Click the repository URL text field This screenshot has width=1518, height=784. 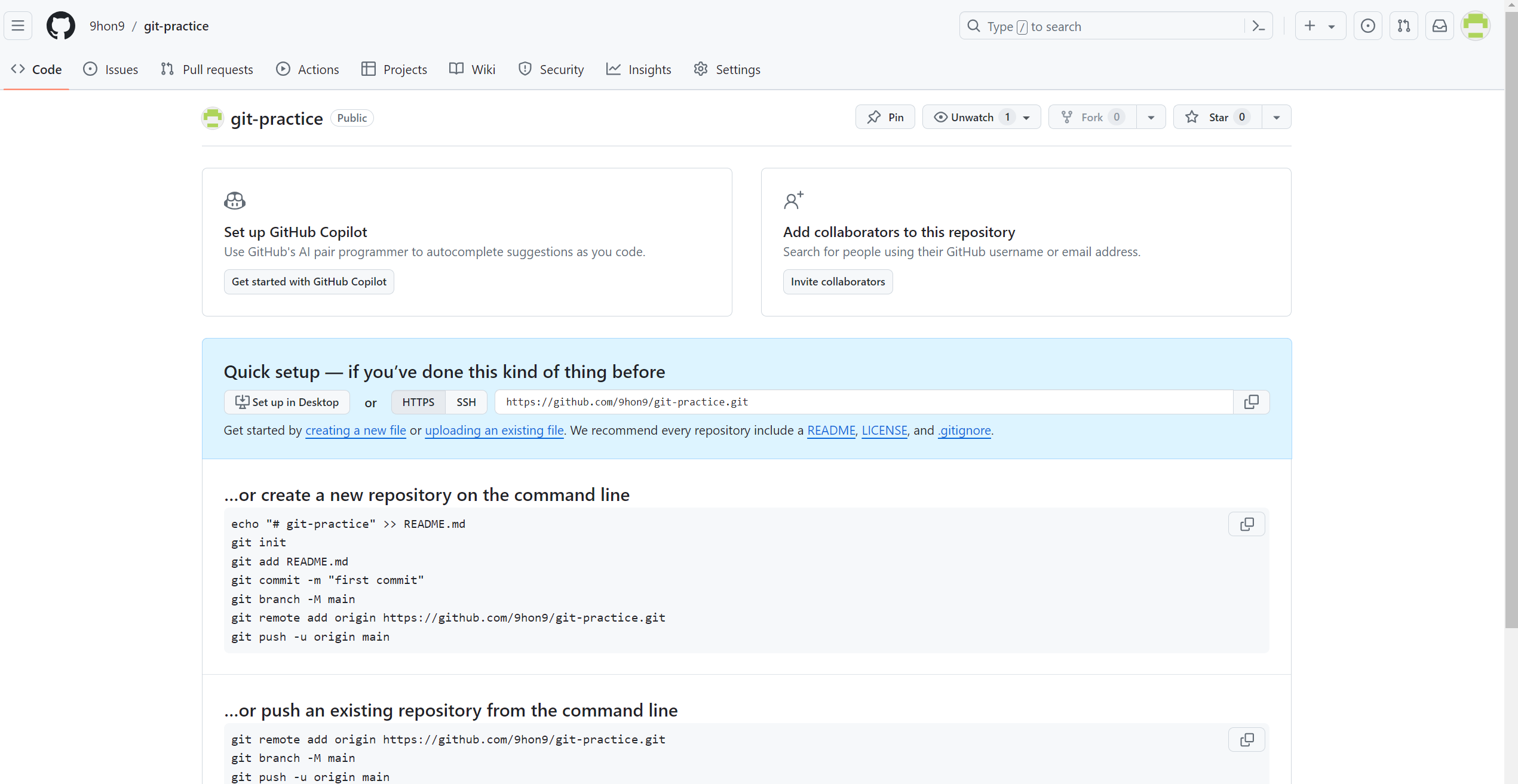pyautogui.click(x=863, y=402)
